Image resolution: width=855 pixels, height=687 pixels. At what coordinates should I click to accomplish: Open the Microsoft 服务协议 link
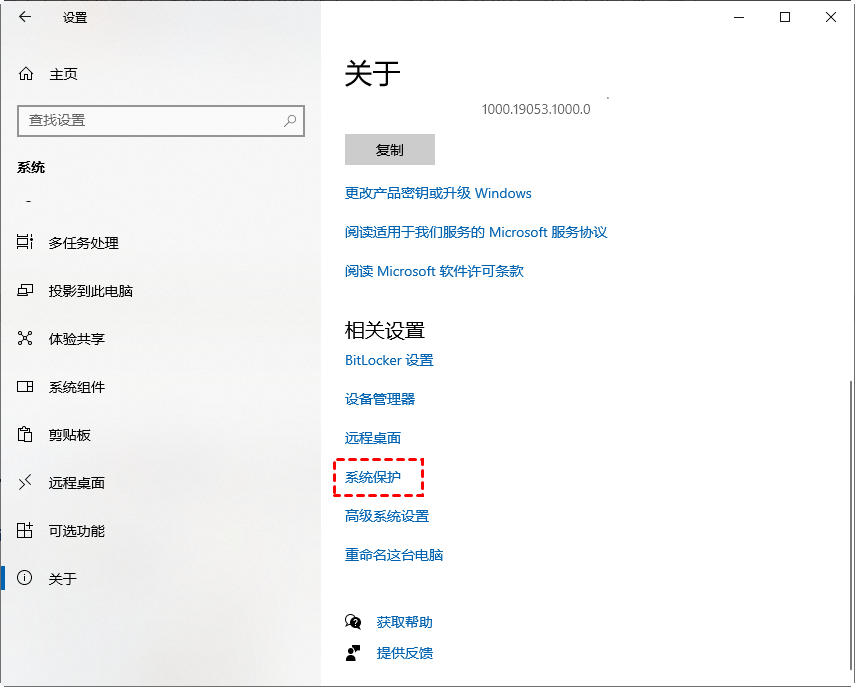tap(475, 232)
